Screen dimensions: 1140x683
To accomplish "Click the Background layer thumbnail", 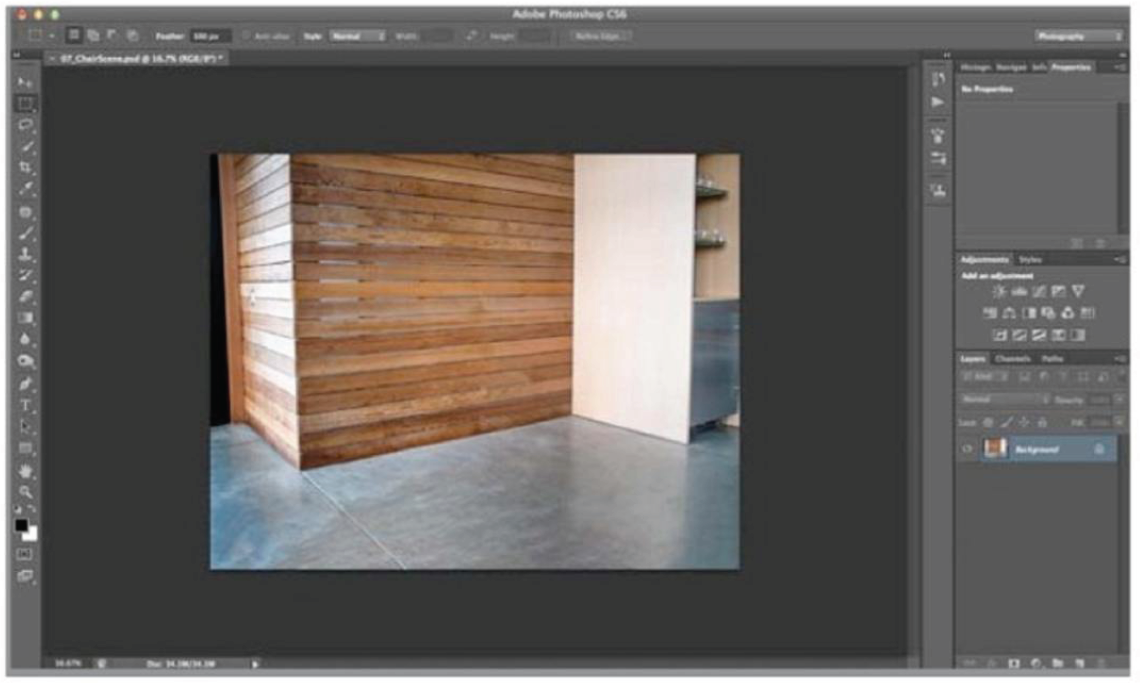I will [995, 449].
